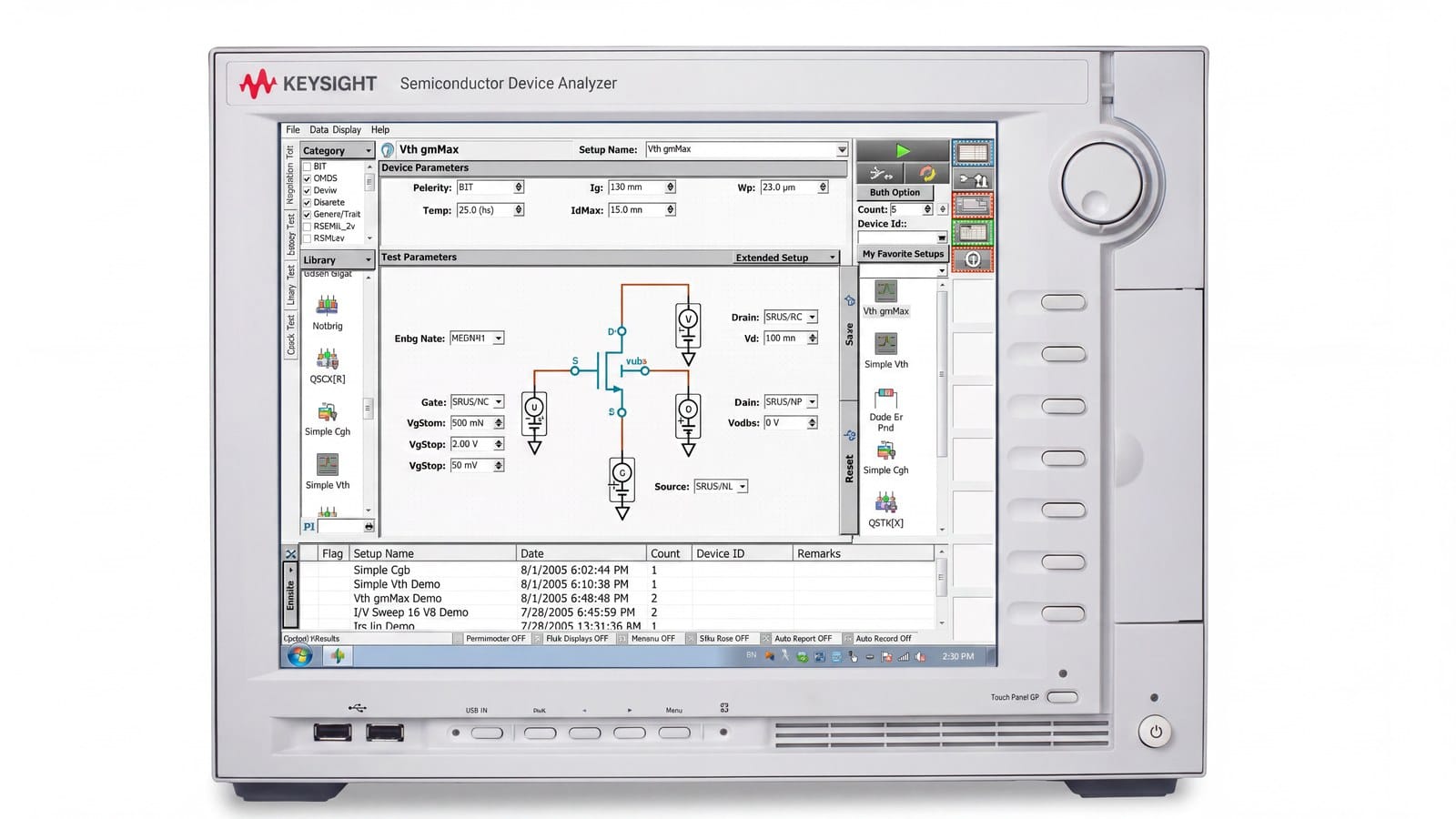Click the close X icon beside results table
Viewport: 1456px width, 819px height.
(290, 553)
